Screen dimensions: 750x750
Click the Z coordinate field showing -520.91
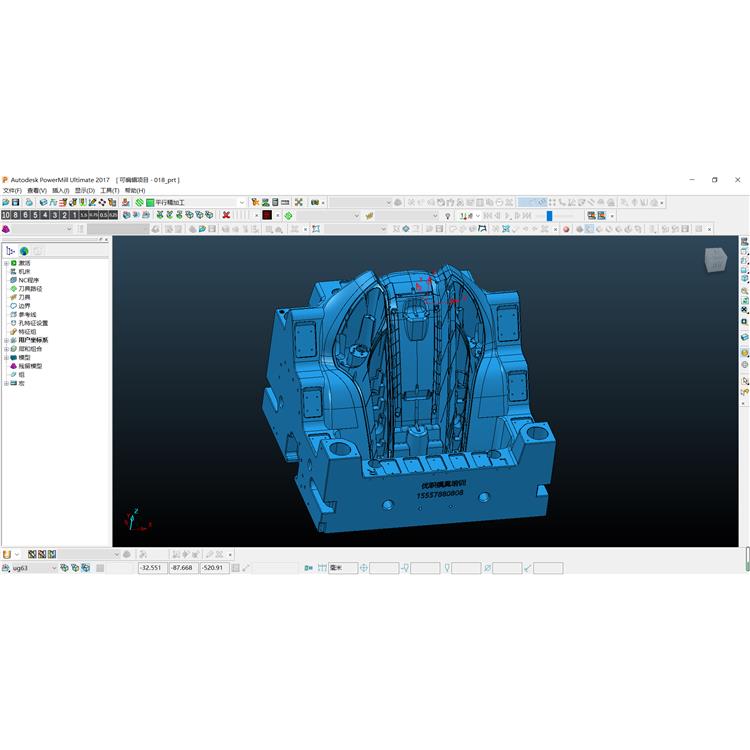pyautogui.click(x=214, y=568)
